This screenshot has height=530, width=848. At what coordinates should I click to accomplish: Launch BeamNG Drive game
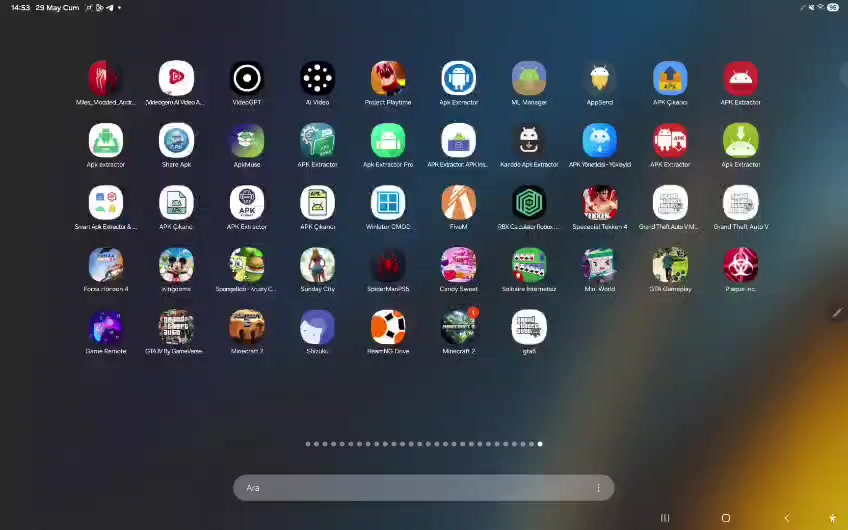(388, 328)
